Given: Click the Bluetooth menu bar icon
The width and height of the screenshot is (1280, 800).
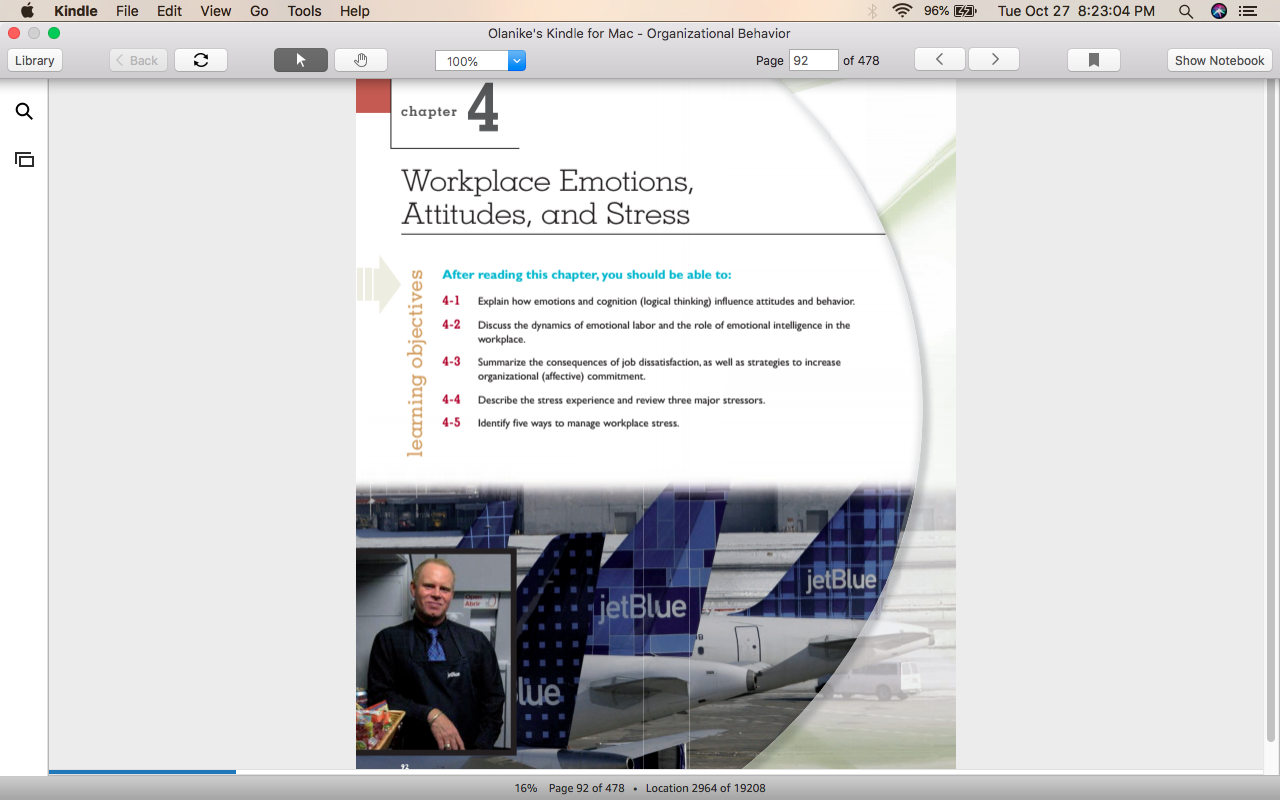Looking at the screenshot, I should pyautogui.click(x=872, y=11).
